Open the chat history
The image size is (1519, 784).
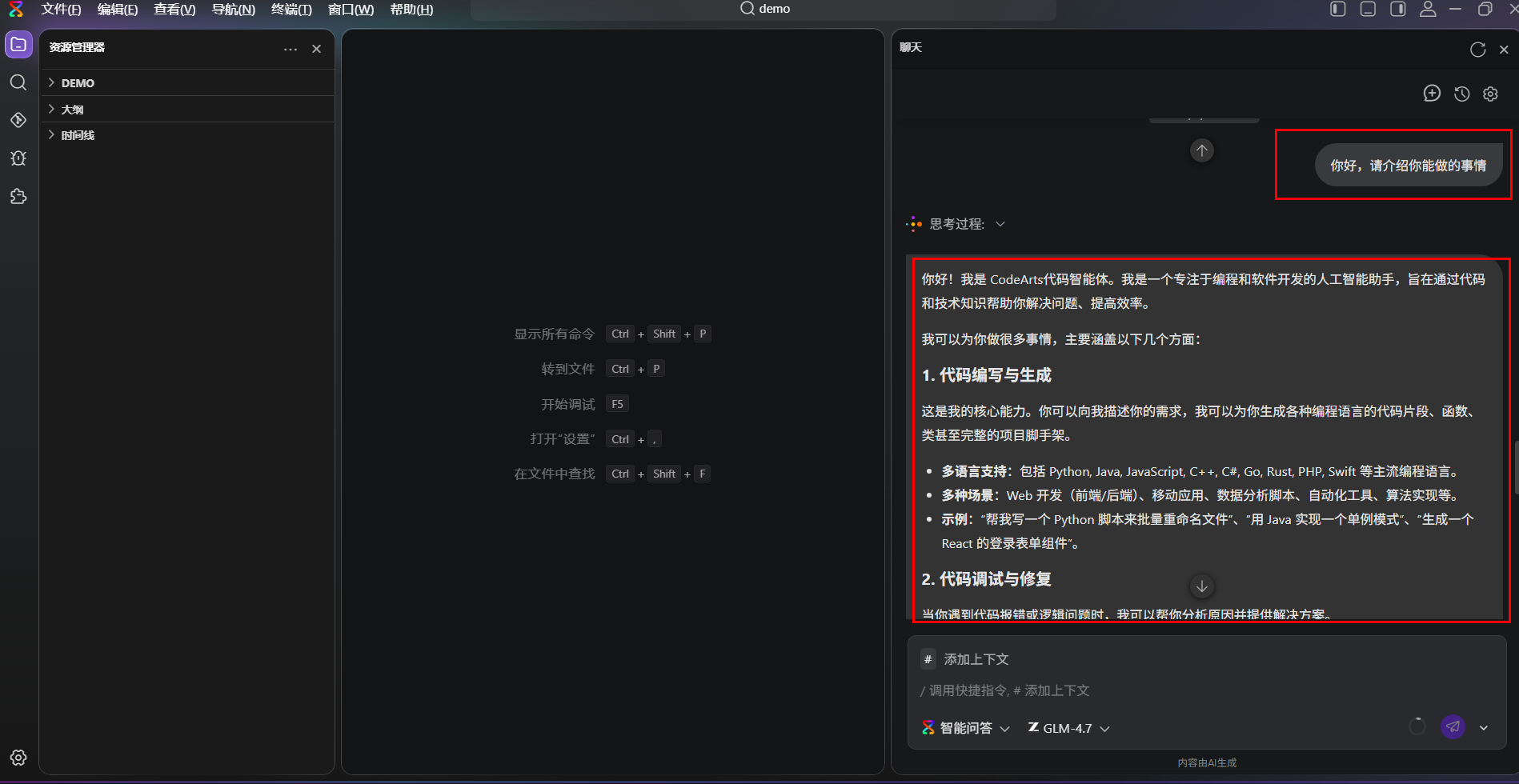(1462, 94)
